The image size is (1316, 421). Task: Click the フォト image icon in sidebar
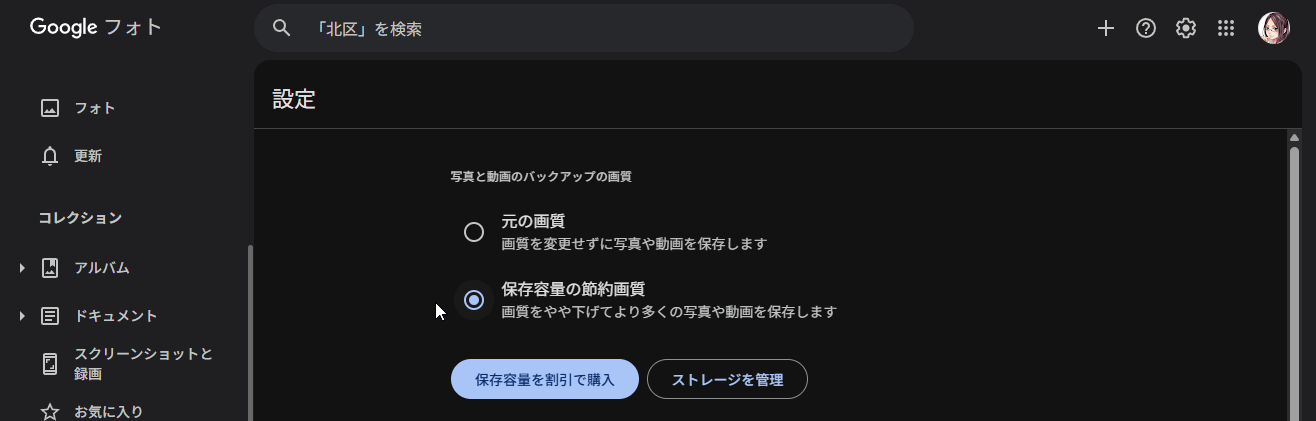click(x=50, y=108)
